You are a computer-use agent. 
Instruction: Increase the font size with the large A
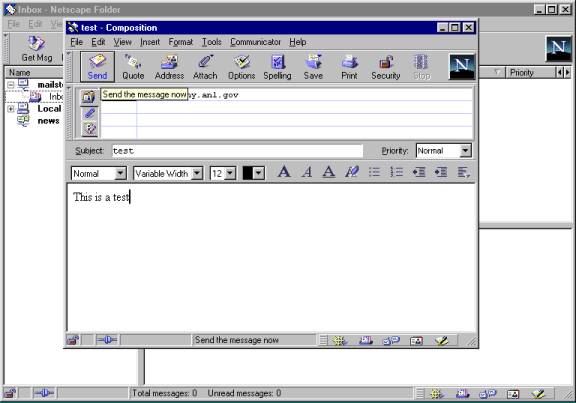coord(284,172)
